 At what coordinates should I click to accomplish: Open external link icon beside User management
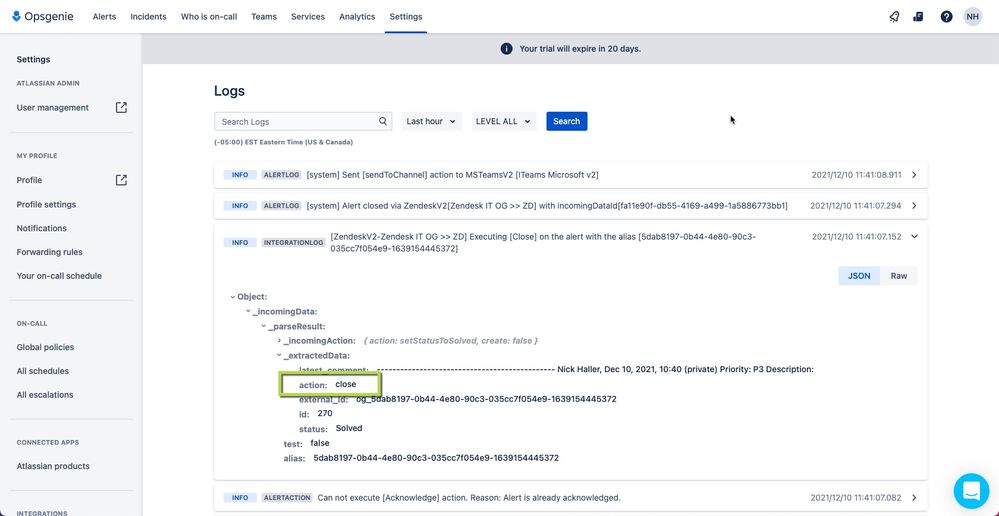121,108
